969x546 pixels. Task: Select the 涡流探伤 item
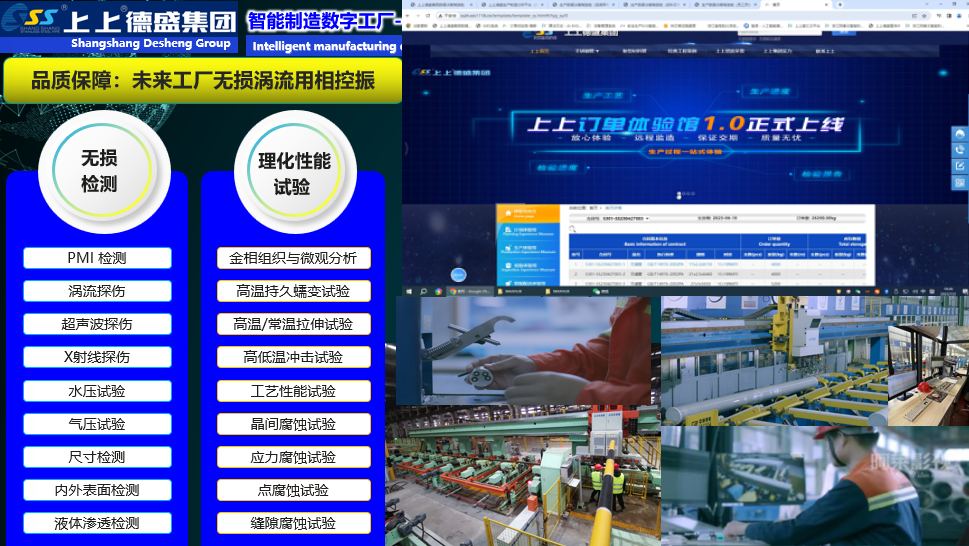pyautogui.click(x=97, y=291)
